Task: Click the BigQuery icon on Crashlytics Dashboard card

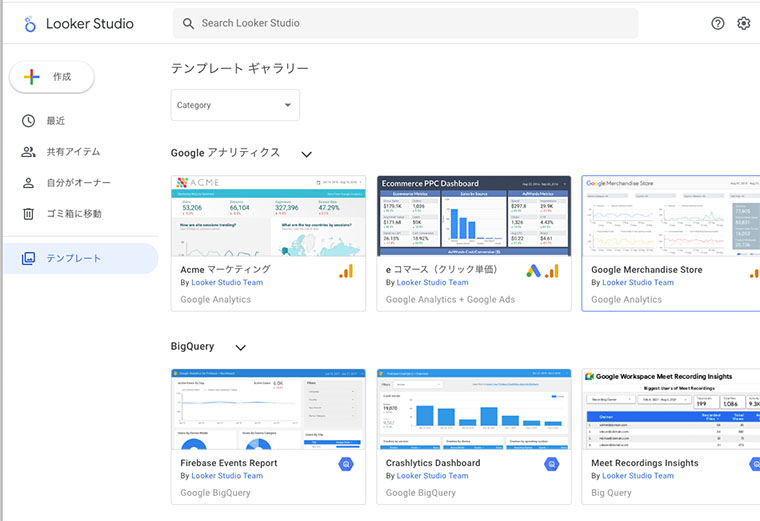Action: click(552, 464)
